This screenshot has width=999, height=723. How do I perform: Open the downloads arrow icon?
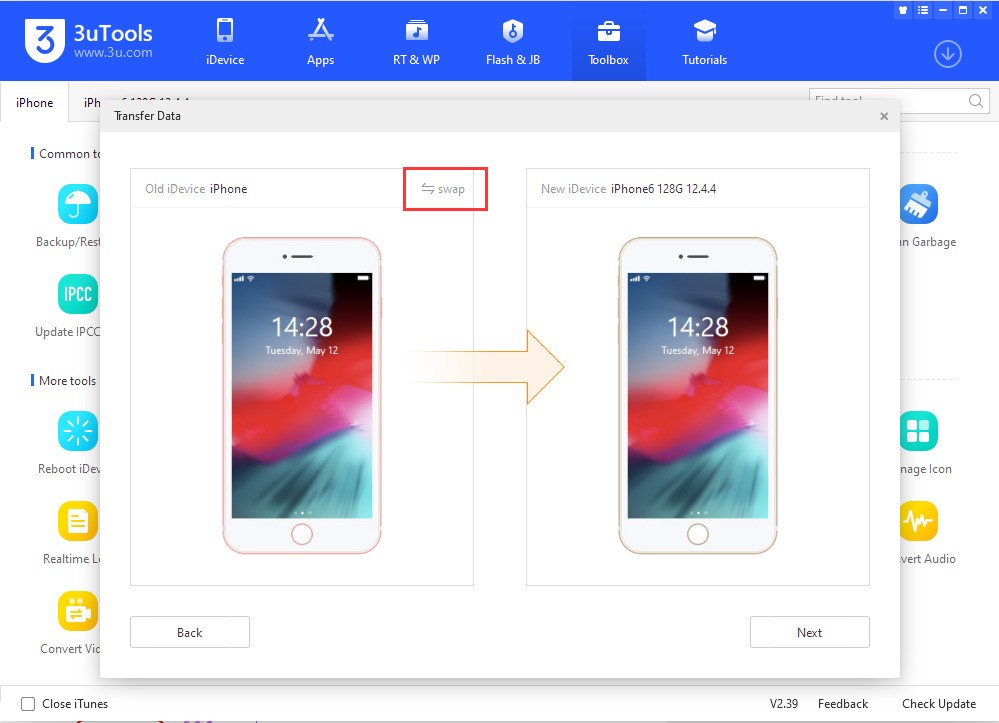coord(947,54)
